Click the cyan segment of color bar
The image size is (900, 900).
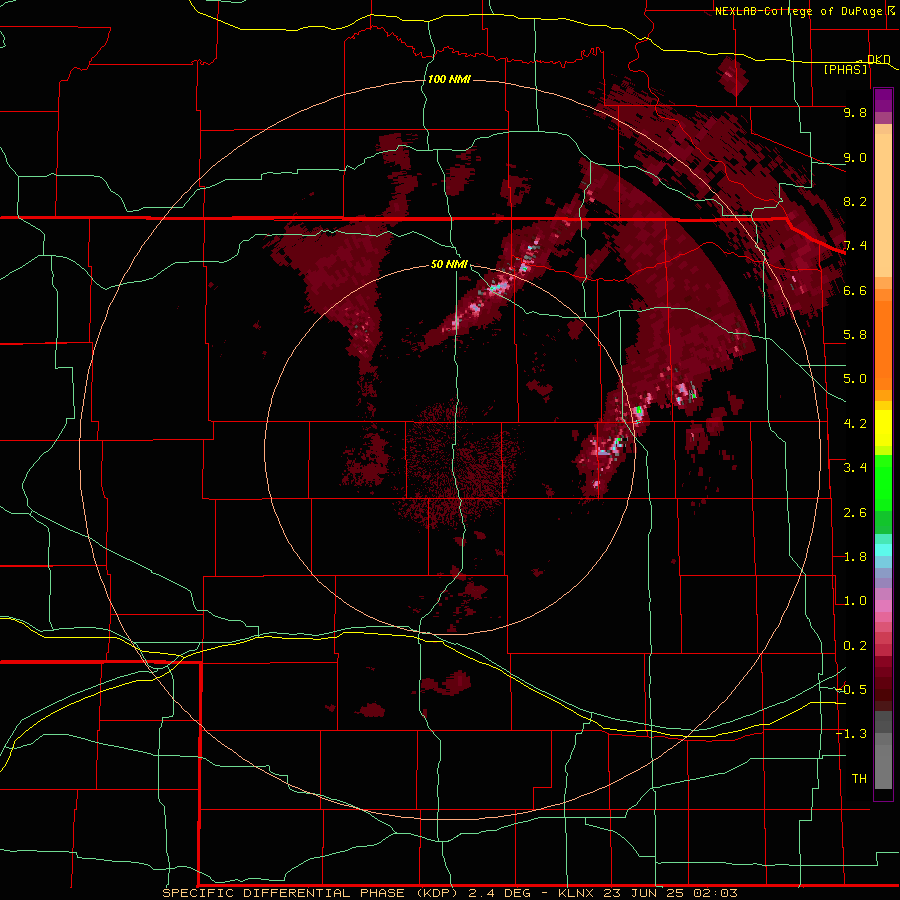point(883,550)
